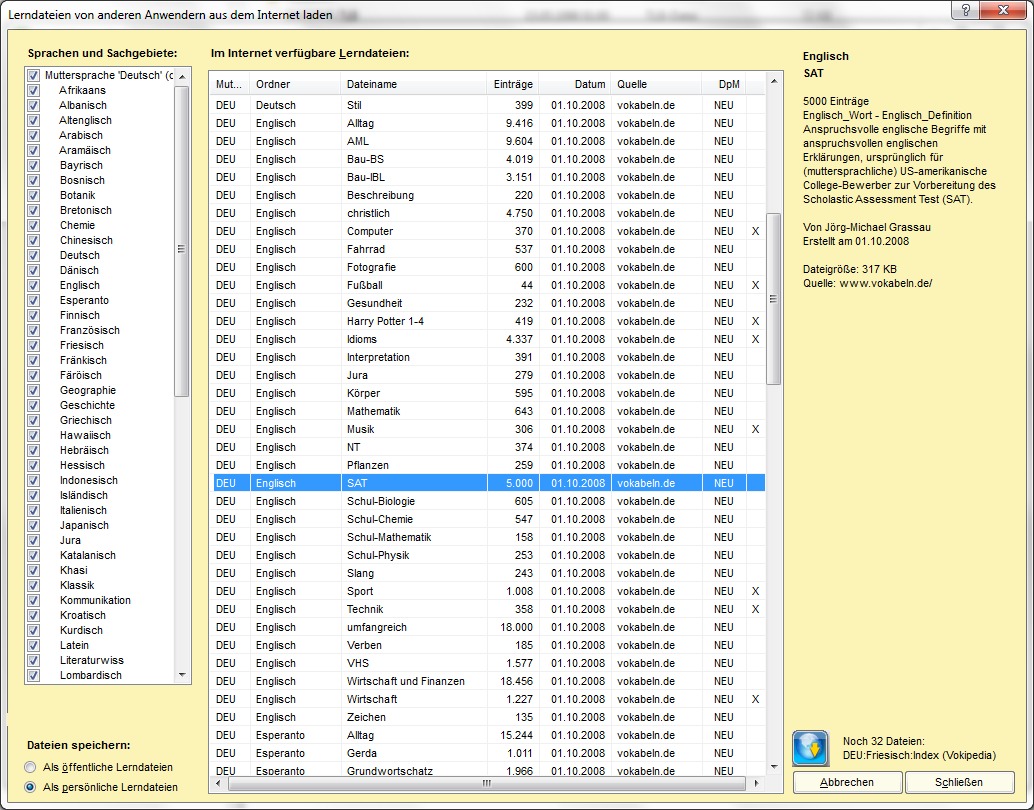Screen dimensions: 1034x810
Task: Toggle the Japanisch checkbox
Action: (x=34, y=526)
